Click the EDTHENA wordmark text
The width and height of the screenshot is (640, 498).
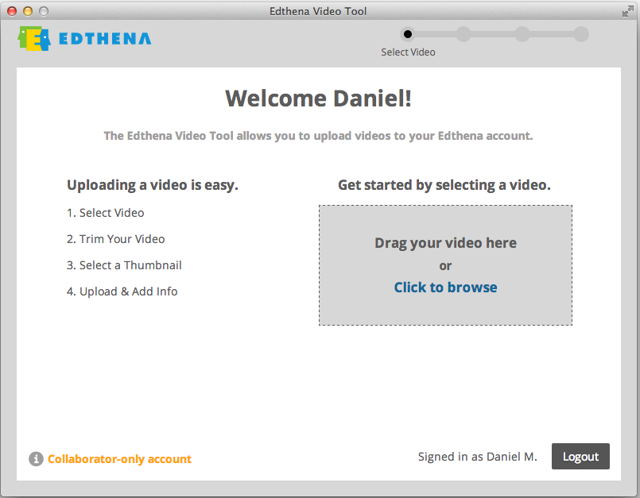pos(105,38)
